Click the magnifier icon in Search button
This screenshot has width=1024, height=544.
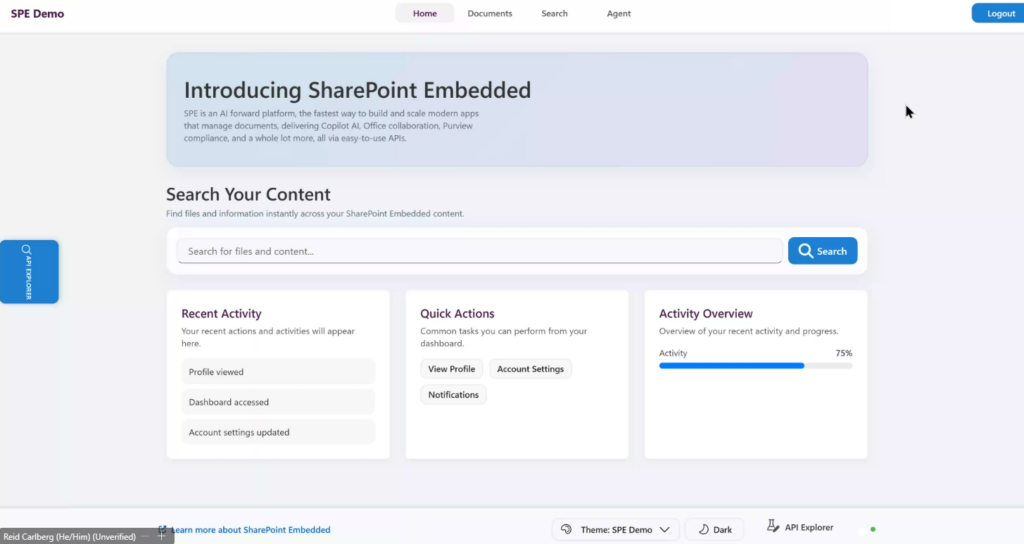coord(805,251)
